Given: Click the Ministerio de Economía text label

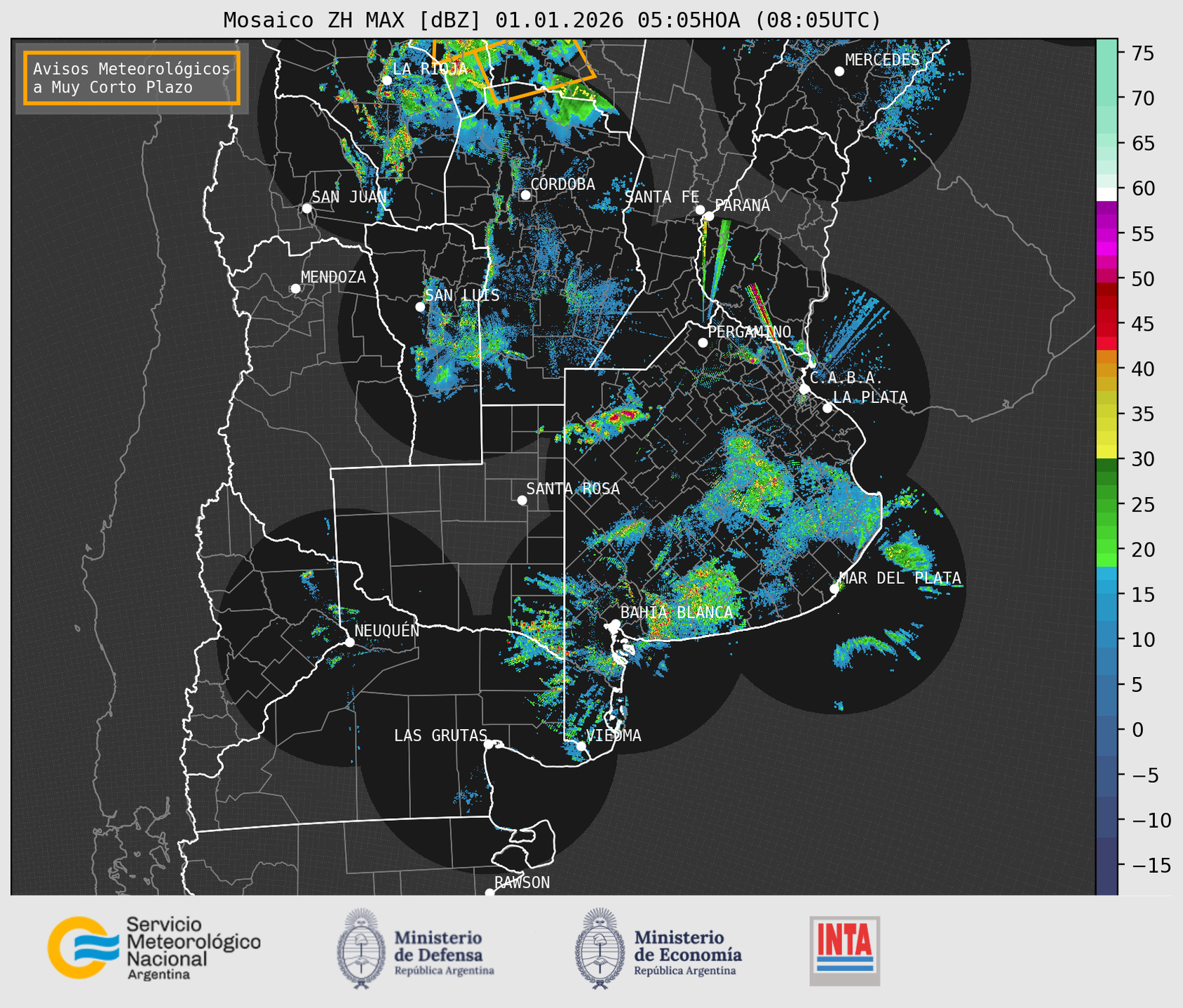Looking at the screenshot, I should tap(687, 946).
